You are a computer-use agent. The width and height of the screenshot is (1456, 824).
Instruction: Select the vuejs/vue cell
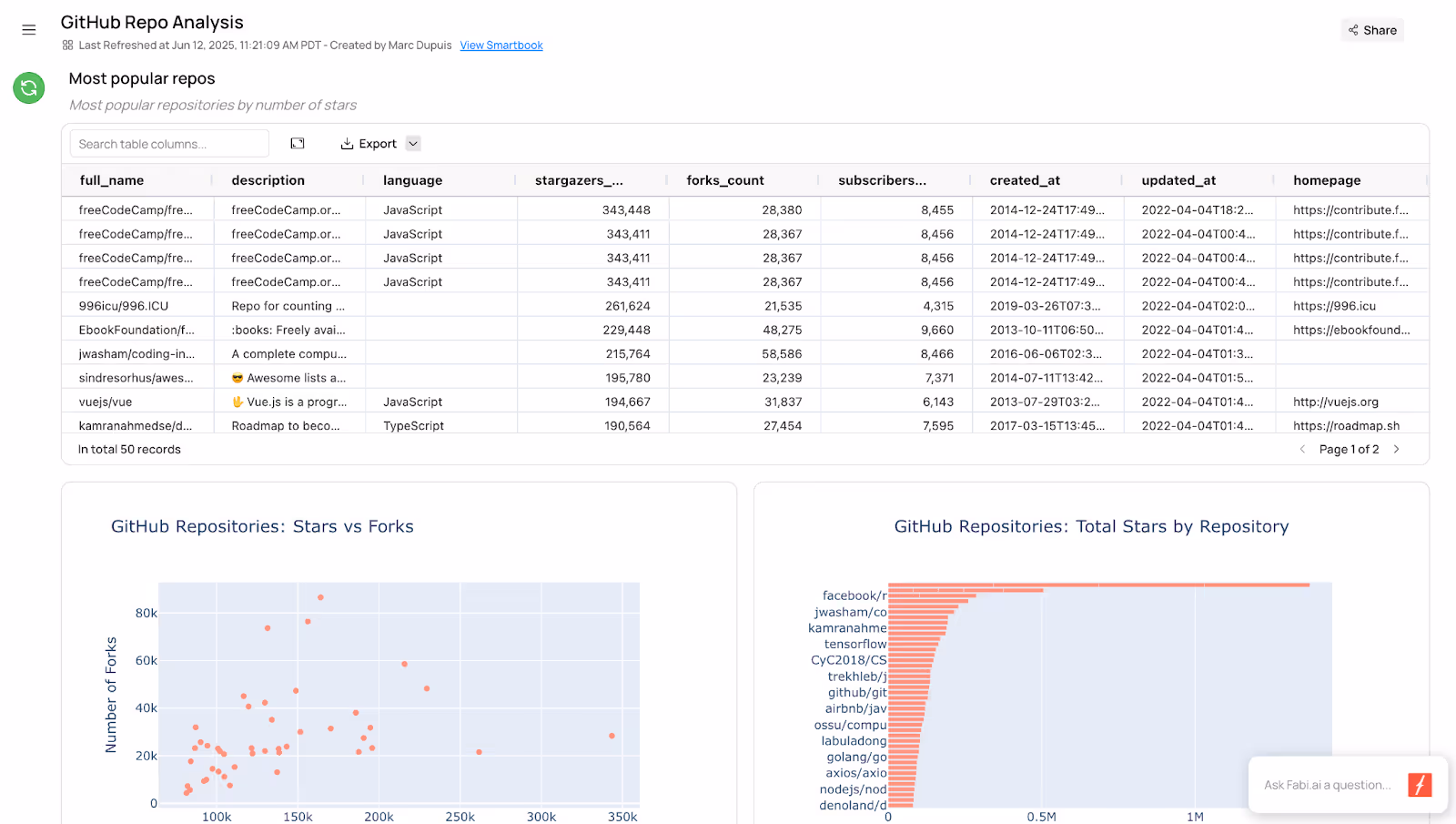click(x=137, y=402)
